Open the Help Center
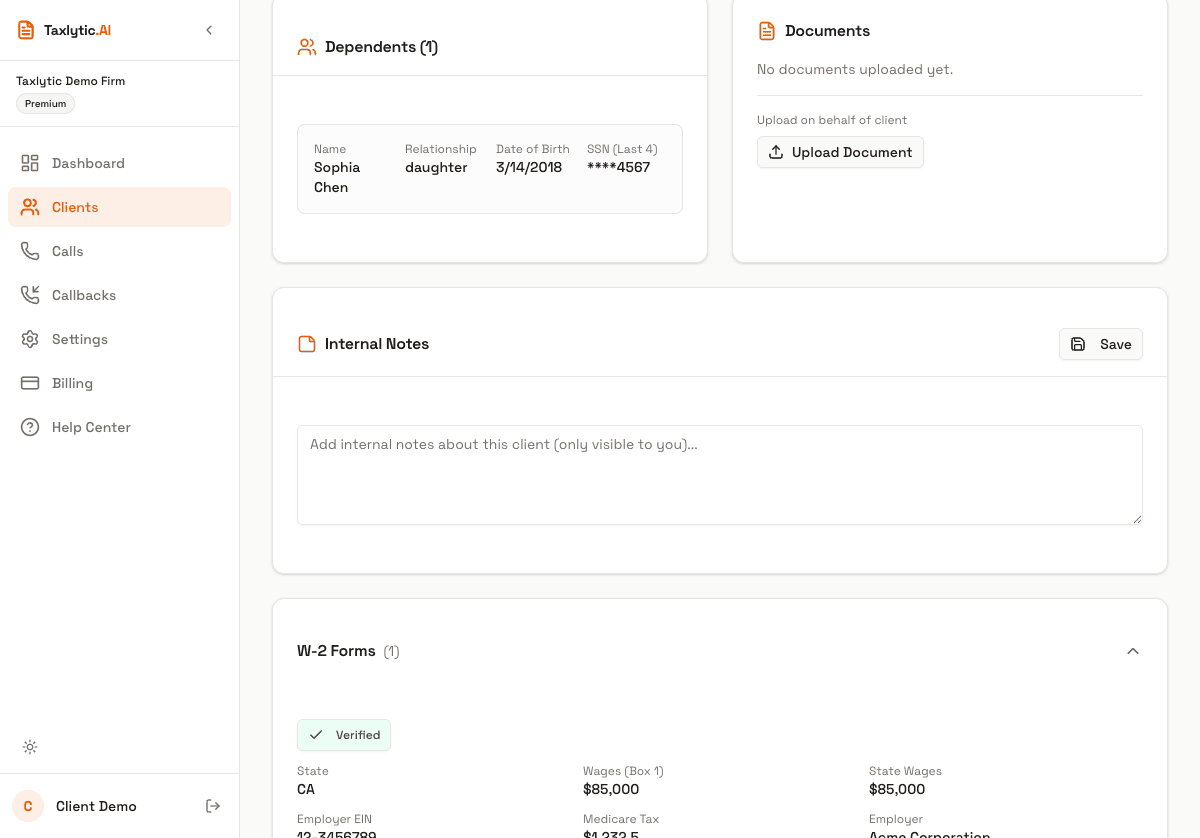 tap(91, 426)
